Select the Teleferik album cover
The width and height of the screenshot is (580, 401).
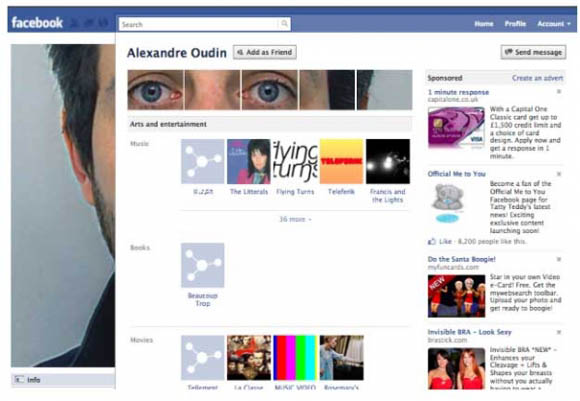(x=341, y=161)
